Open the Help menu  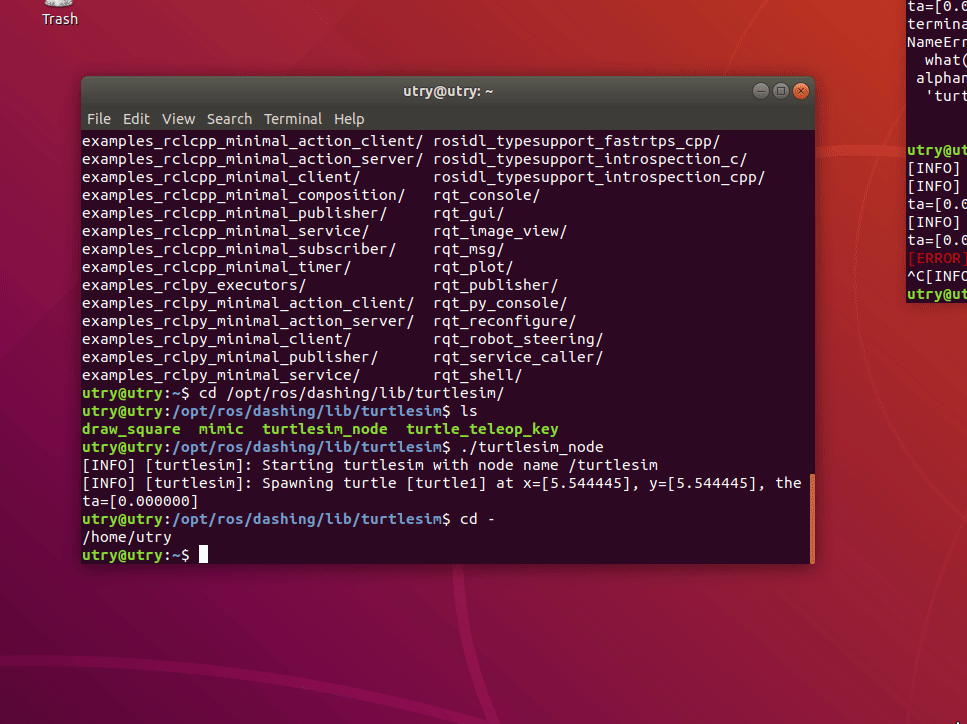[349, 119]
